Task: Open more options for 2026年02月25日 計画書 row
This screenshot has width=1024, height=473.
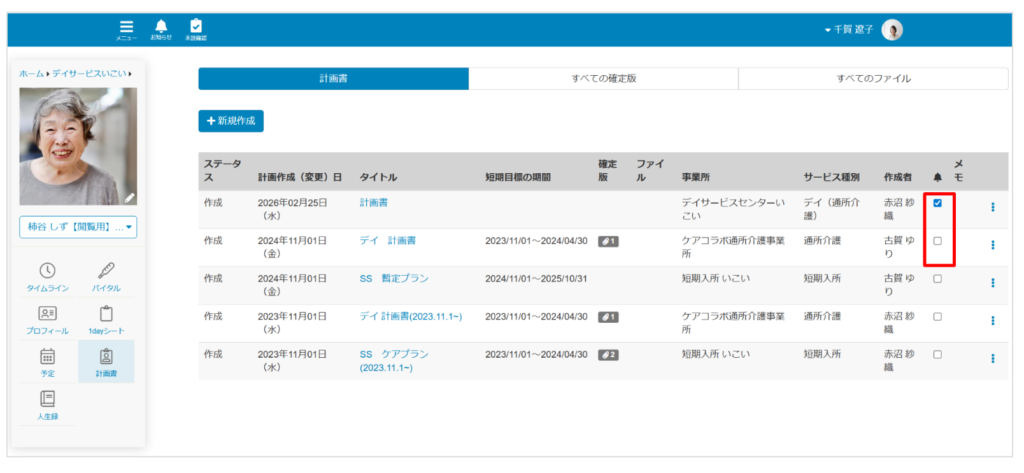Action: 993,207
